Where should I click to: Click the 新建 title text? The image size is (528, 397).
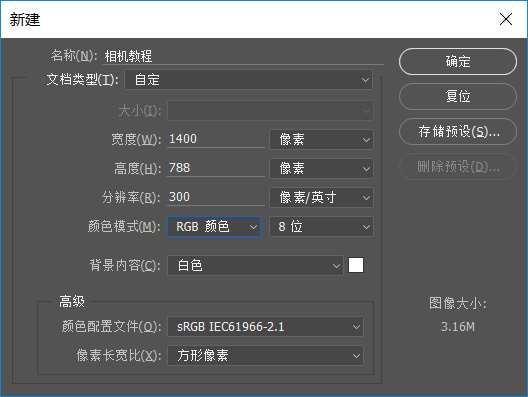(x=25, y=20)
